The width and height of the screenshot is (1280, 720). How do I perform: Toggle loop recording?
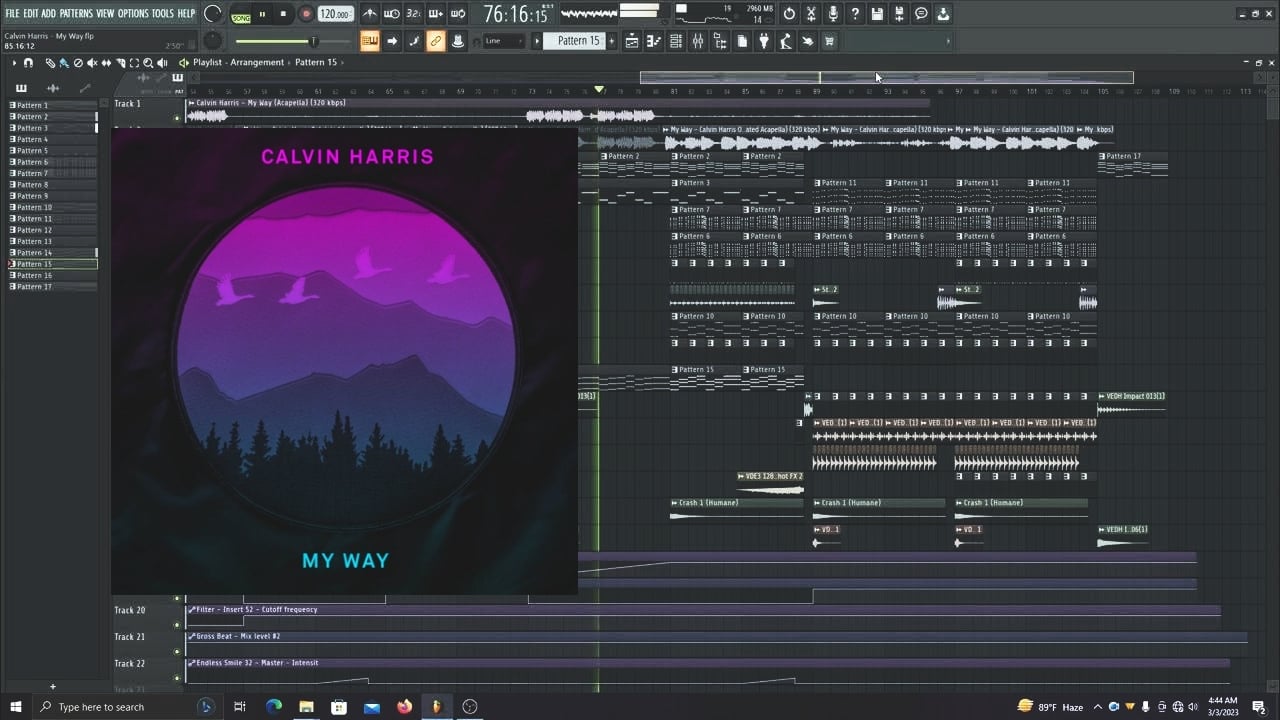pos(458,14)
